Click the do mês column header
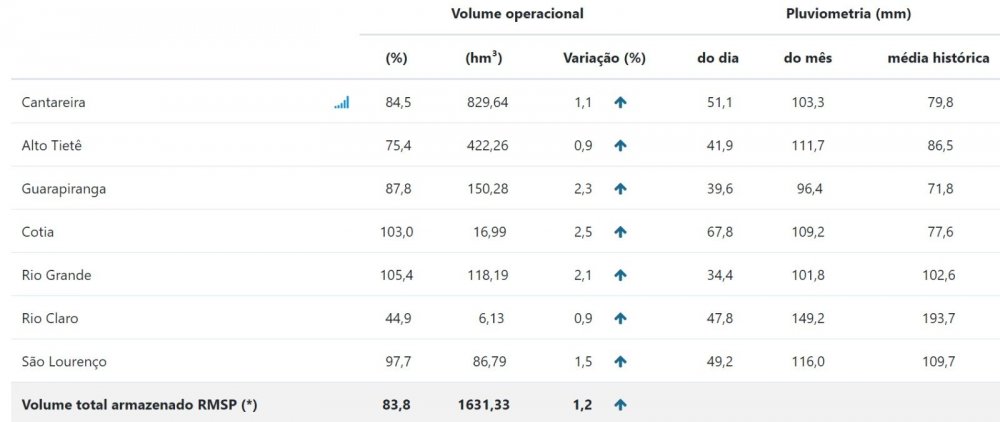 (808, 58)
